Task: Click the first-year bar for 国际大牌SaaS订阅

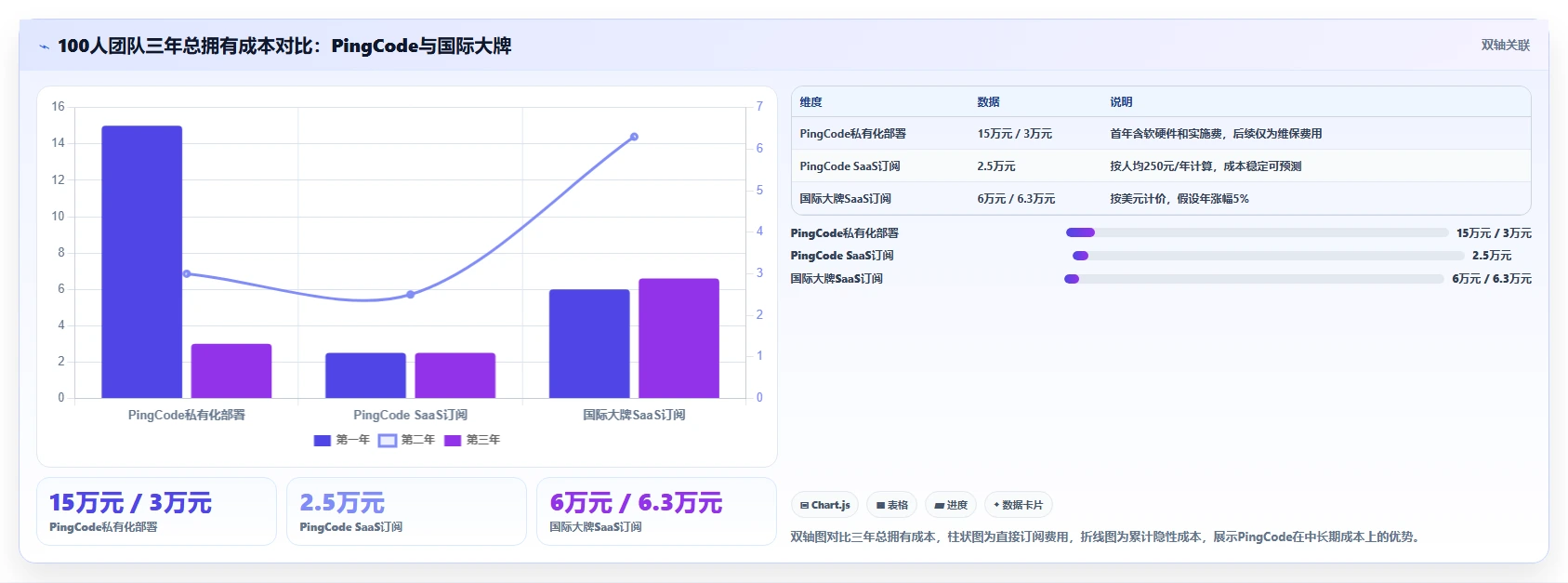Action: point(589,344)
